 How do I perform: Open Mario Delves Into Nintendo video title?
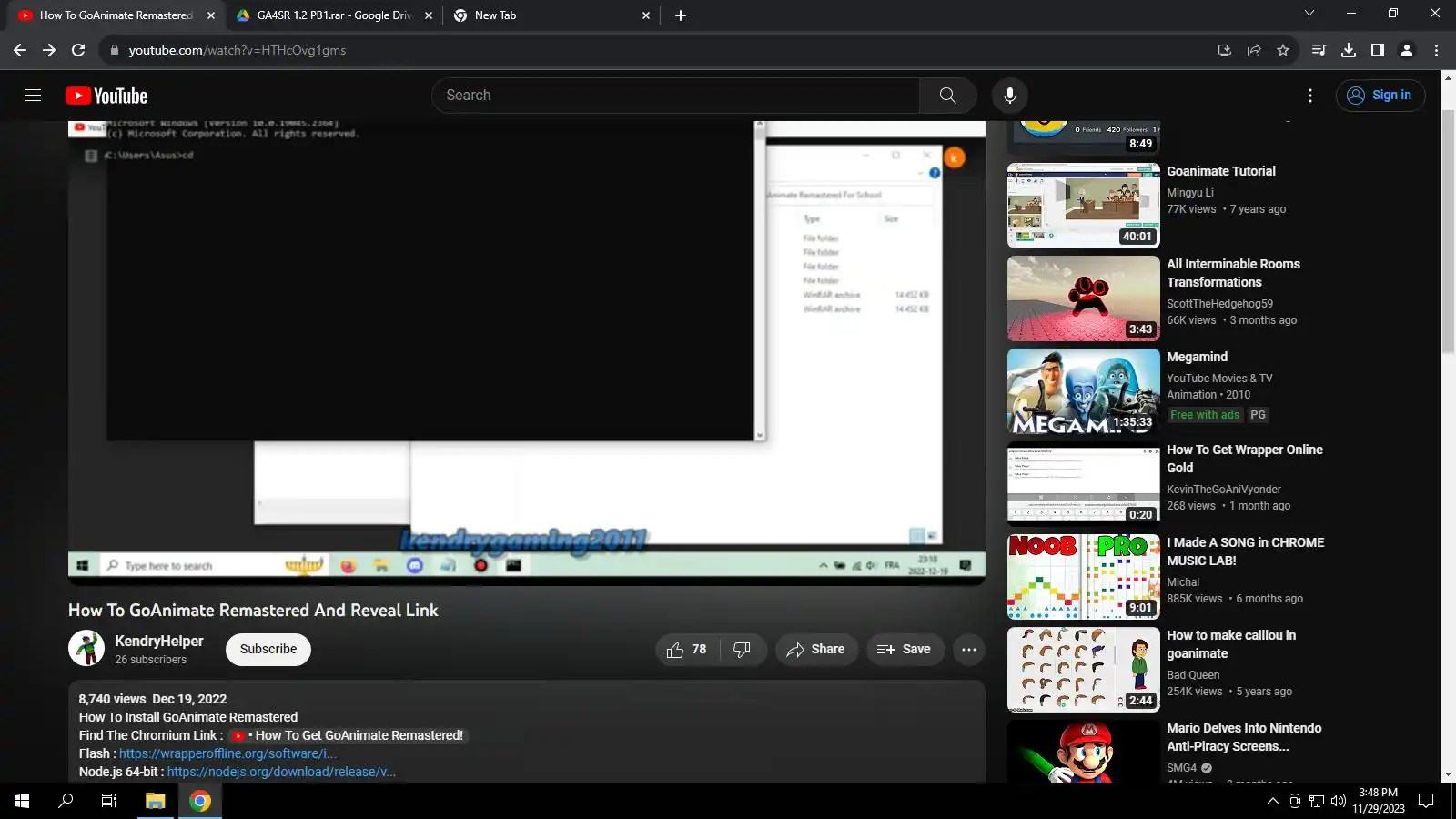pyautogui.click(x=1244, y=737)
